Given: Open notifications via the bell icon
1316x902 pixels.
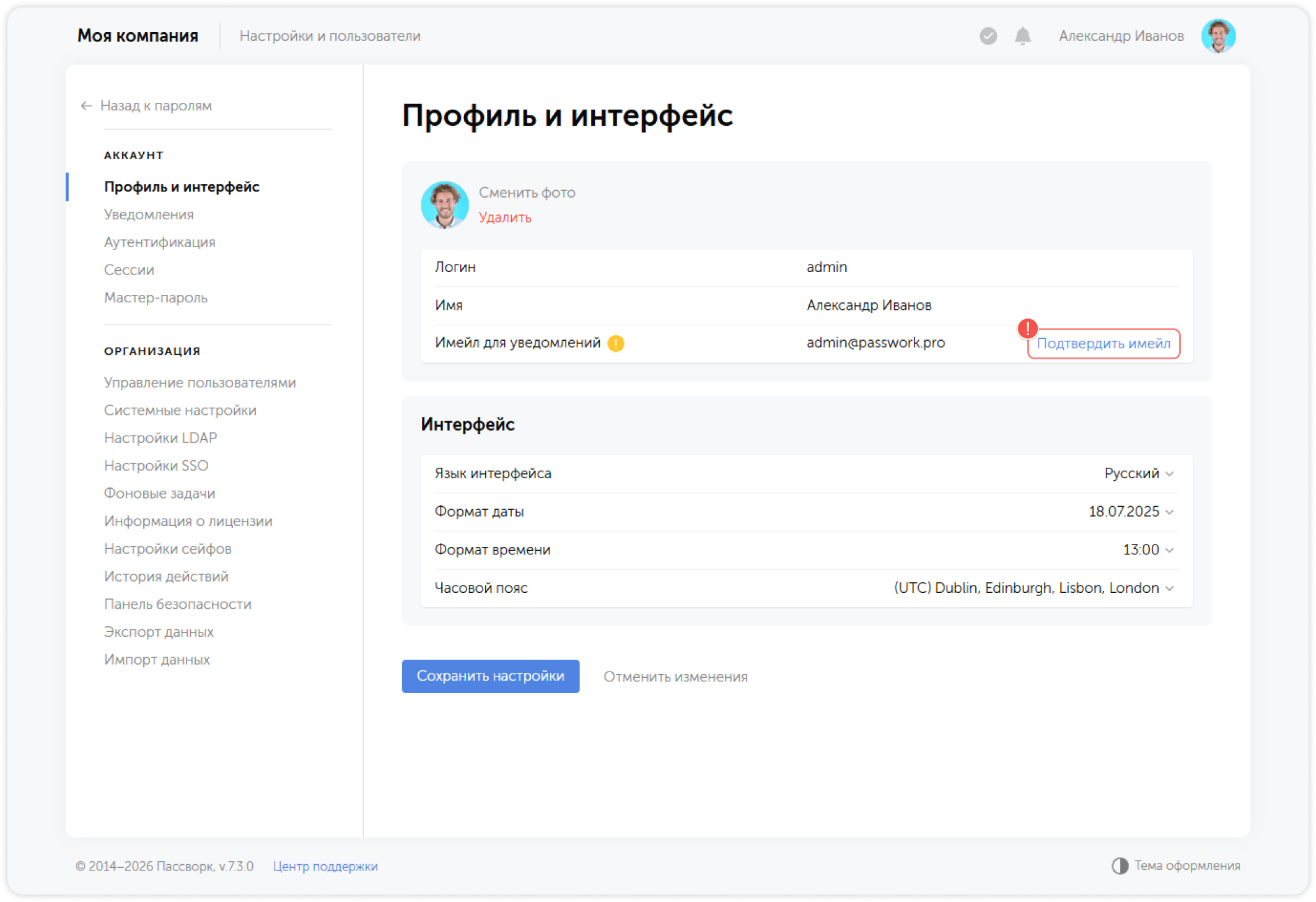Looking at the screenshot, I should (1022, 37).
